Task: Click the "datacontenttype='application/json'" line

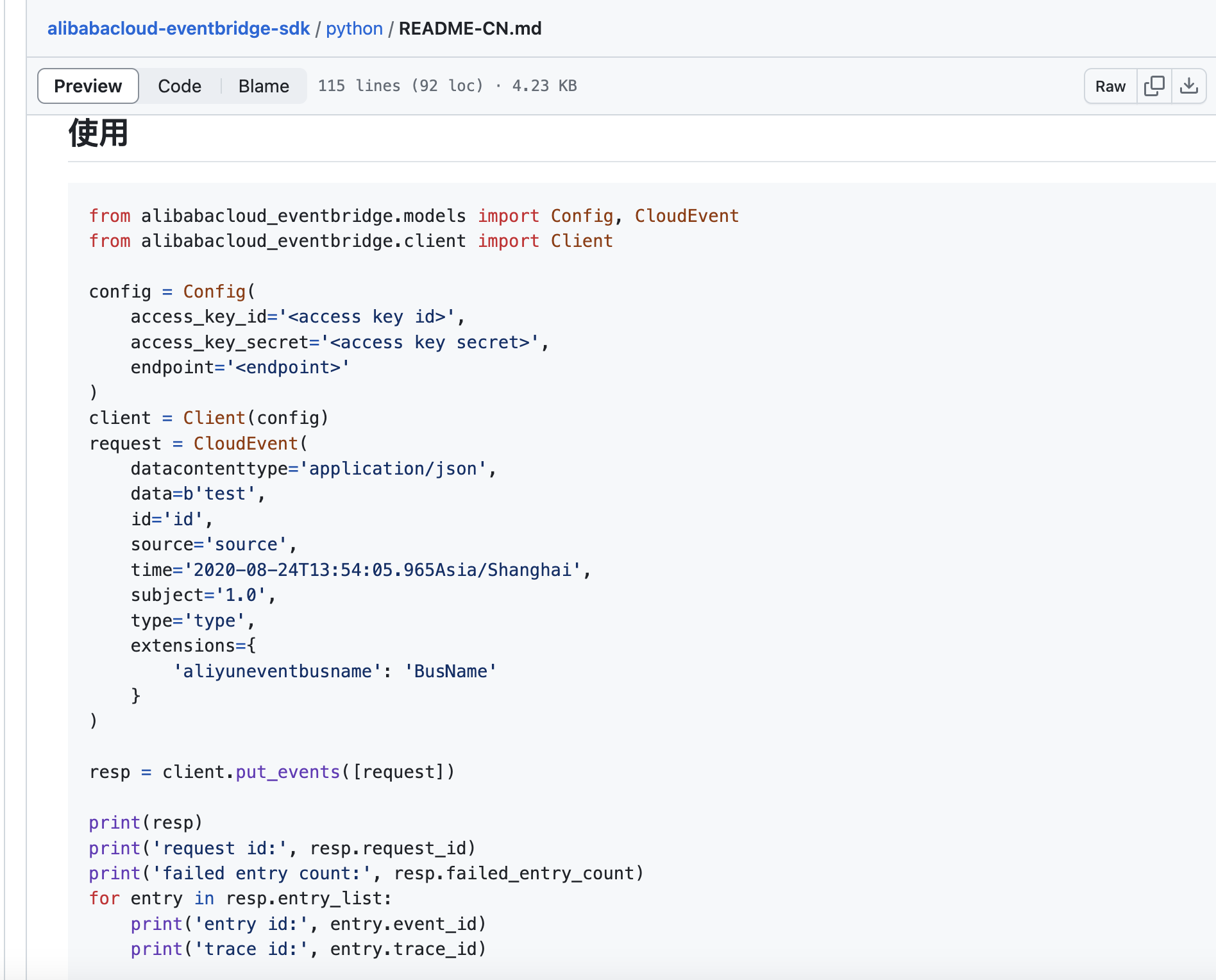Action: tap(314, 469)
